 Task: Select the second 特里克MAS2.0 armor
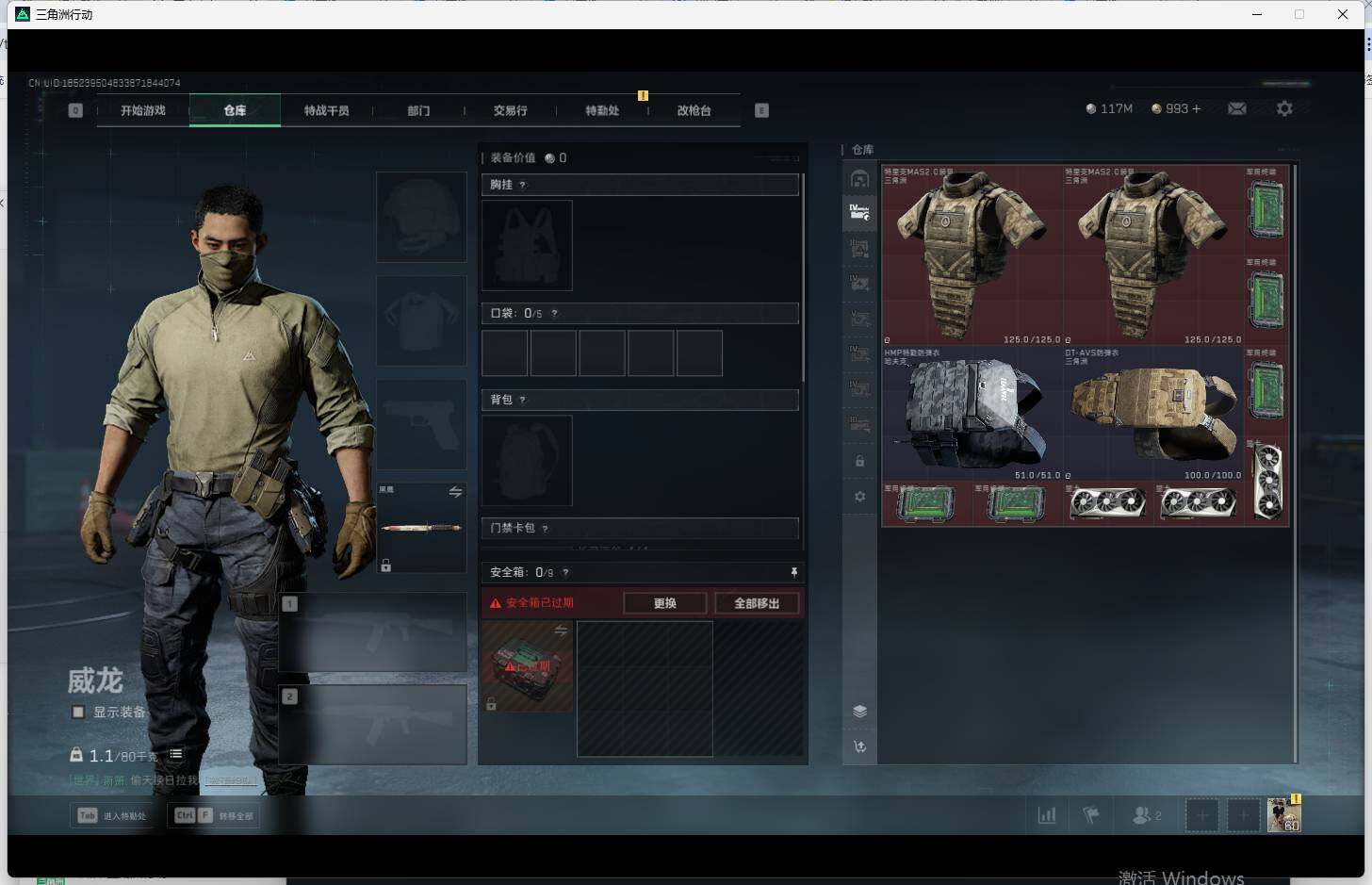[x=1153, y=255]
